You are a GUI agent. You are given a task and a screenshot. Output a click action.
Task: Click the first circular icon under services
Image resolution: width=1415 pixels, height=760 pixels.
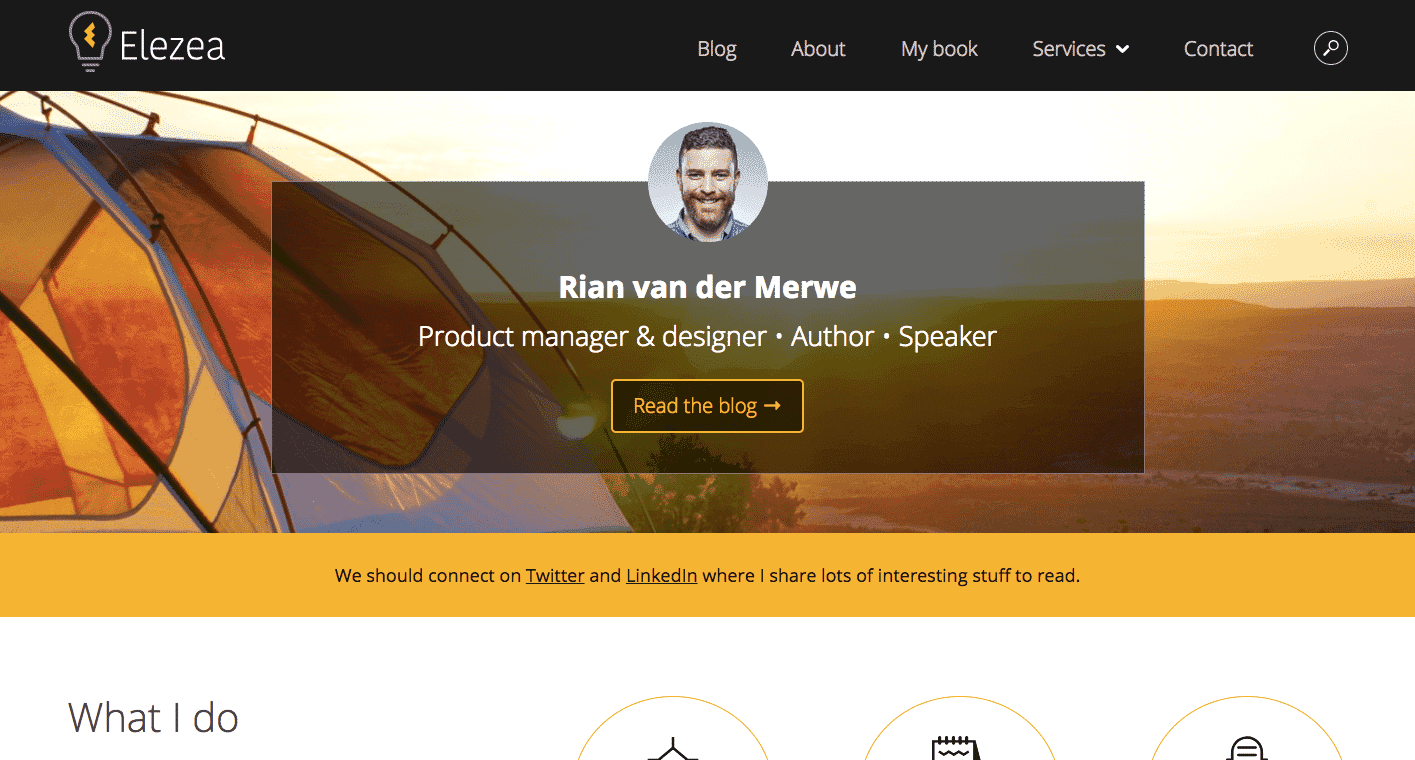673,728
